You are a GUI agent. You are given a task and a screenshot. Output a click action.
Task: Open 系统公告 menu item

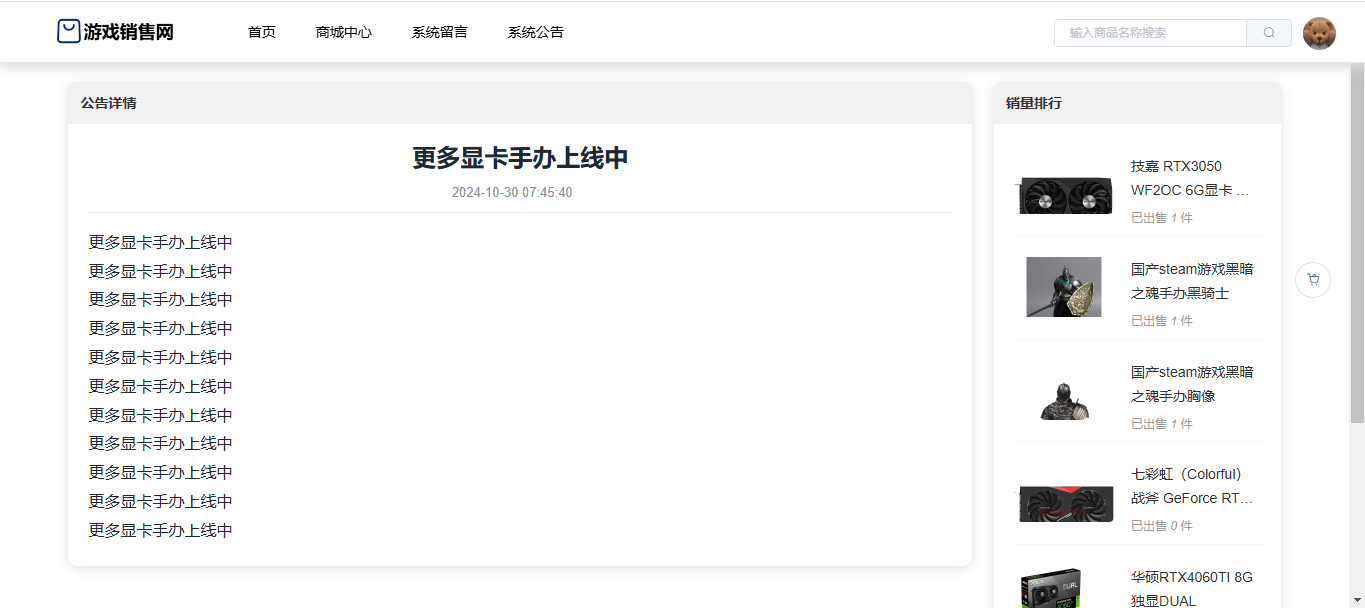536,32
